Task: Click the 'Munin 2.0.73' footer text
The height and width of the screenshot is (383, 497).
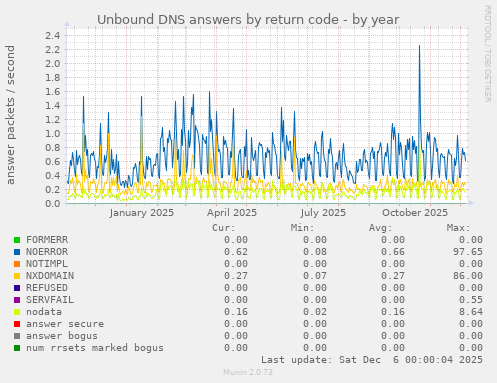Action: [x=248, y=372]
